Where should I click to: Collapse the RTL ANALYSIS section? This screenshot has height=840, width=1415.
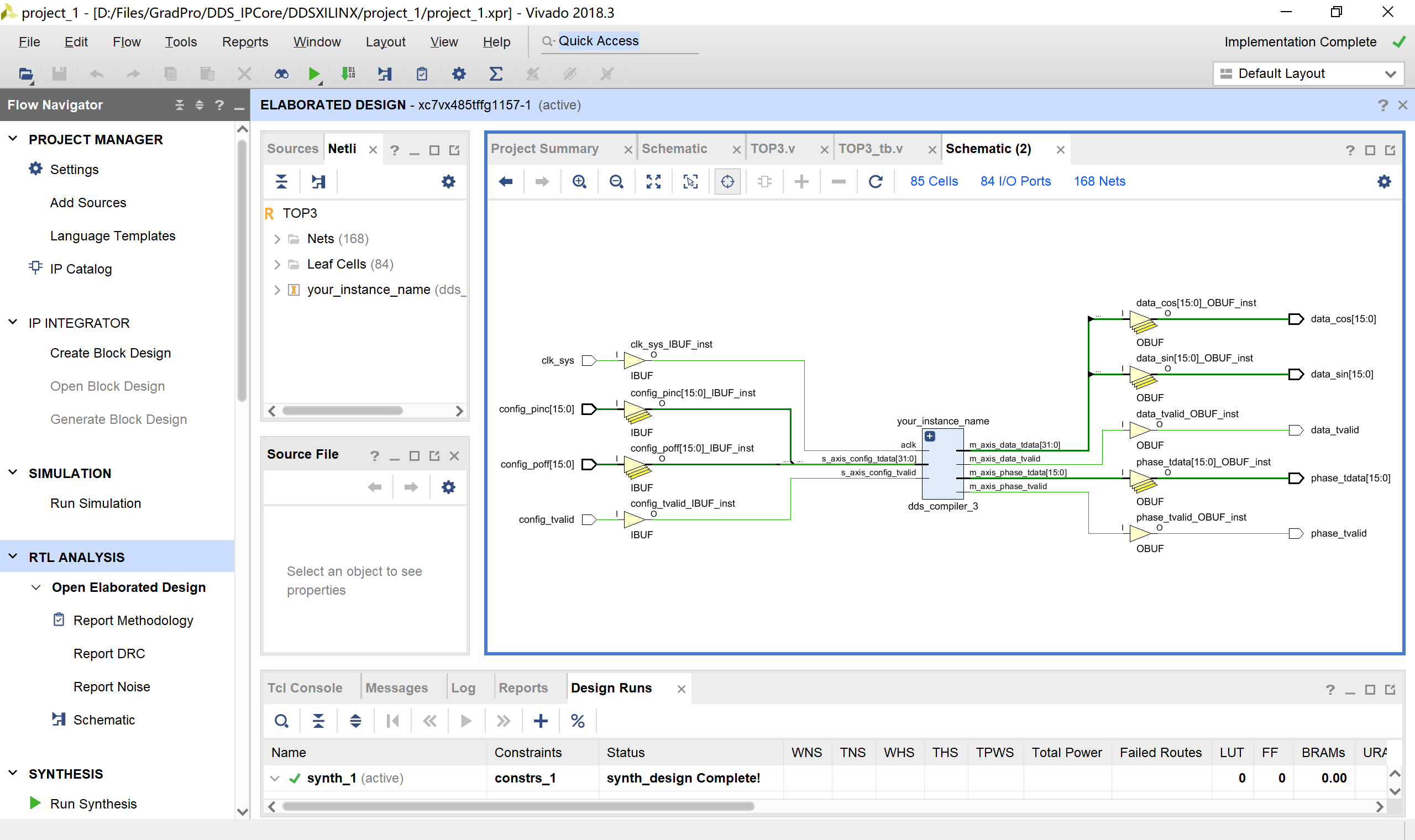13,557
